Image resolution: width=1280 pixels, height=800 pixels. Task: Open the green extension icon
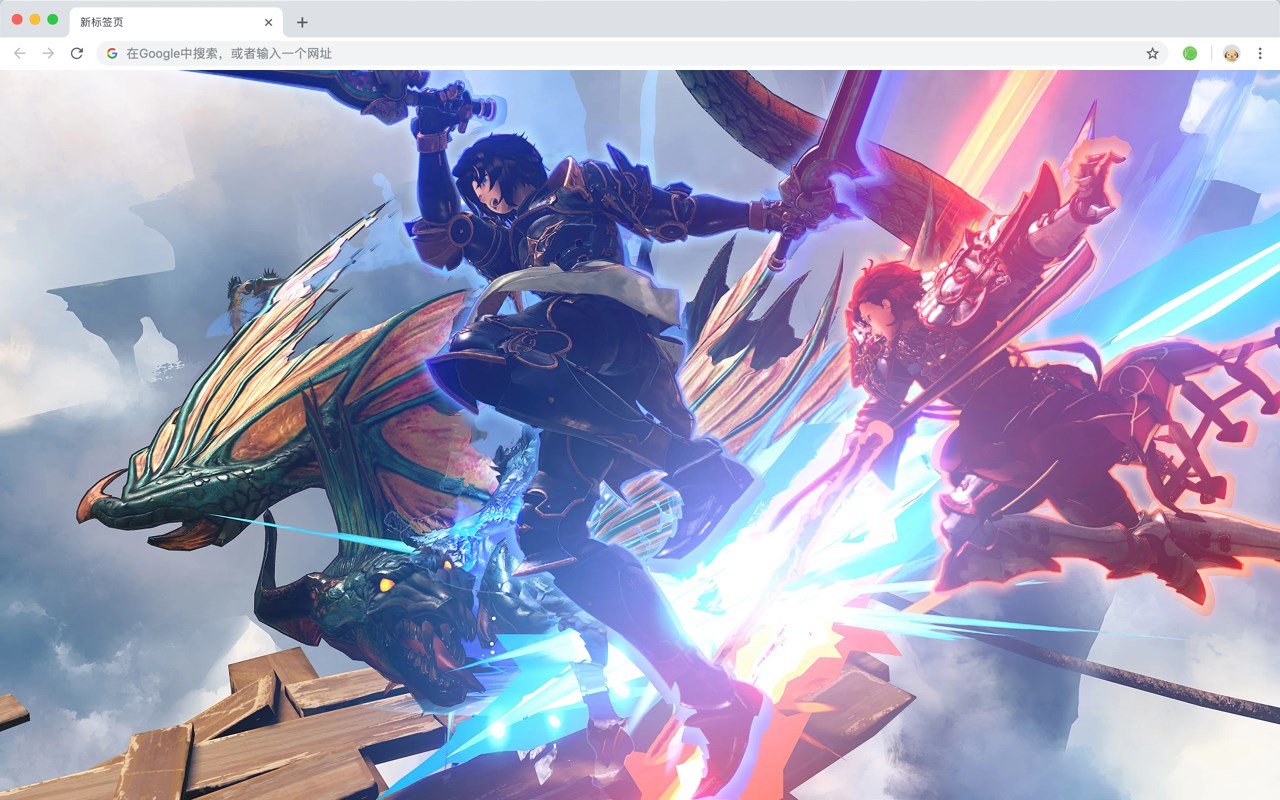pos(1190,53)
